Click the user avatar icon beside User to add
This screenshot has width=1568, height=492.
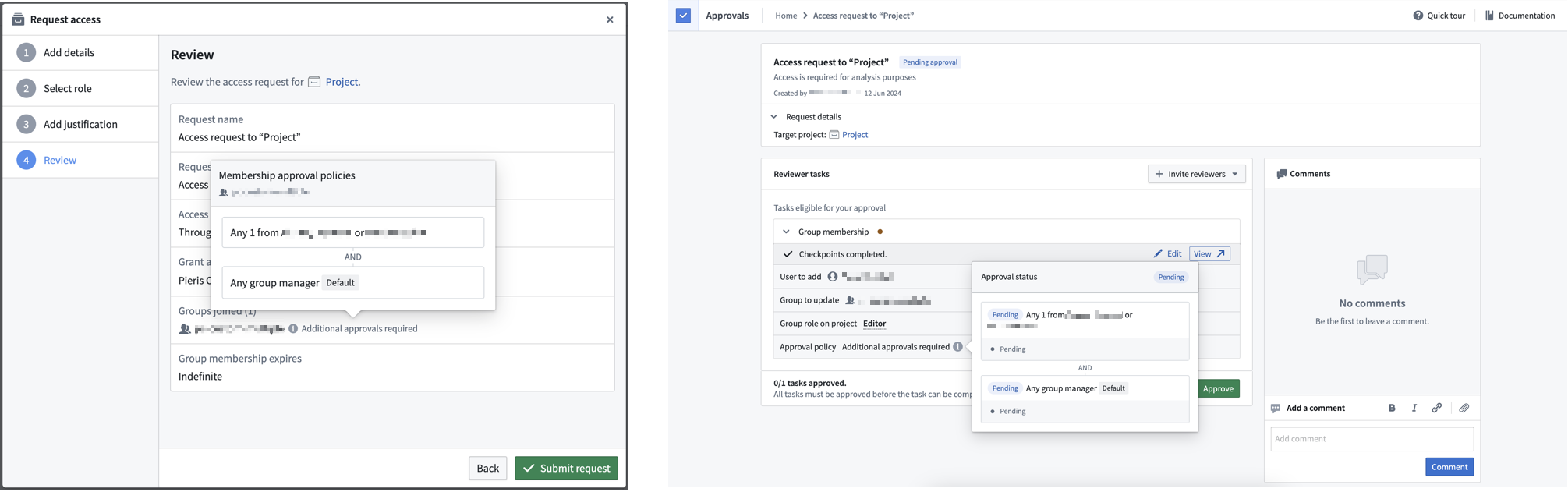833,277
